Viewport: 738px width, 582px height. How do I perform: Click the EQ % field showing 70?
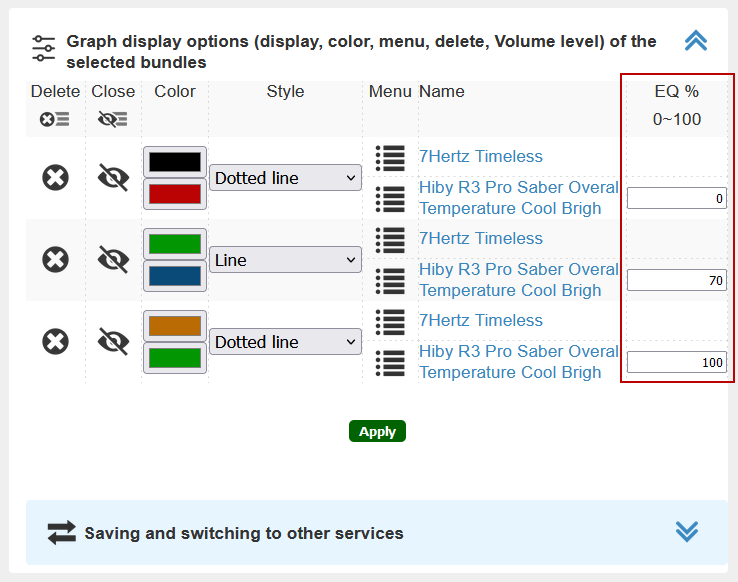pyautogui.click(x=677, y=280)
